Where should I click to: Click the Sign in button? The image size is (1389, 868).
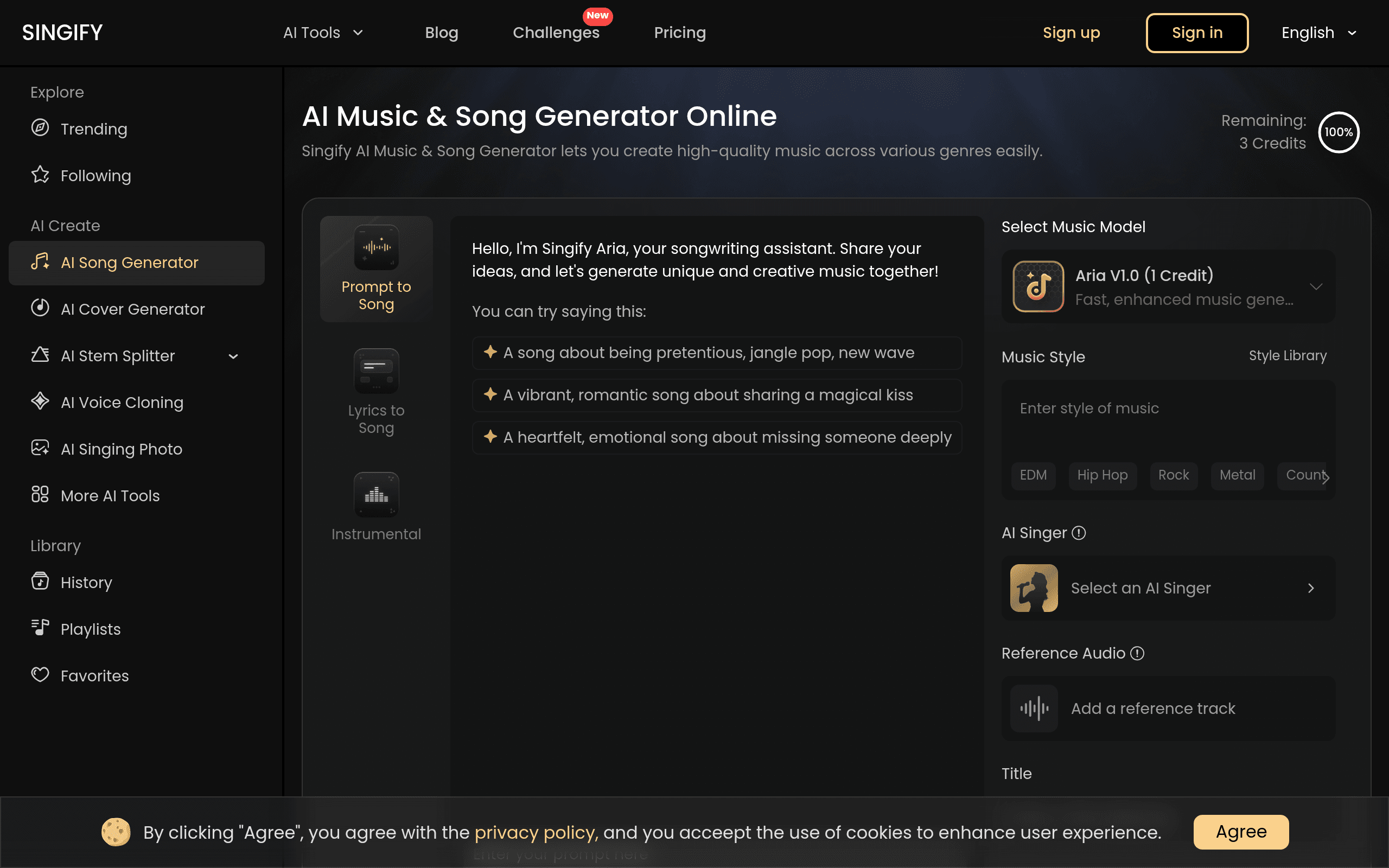(x=1197, y=33)
